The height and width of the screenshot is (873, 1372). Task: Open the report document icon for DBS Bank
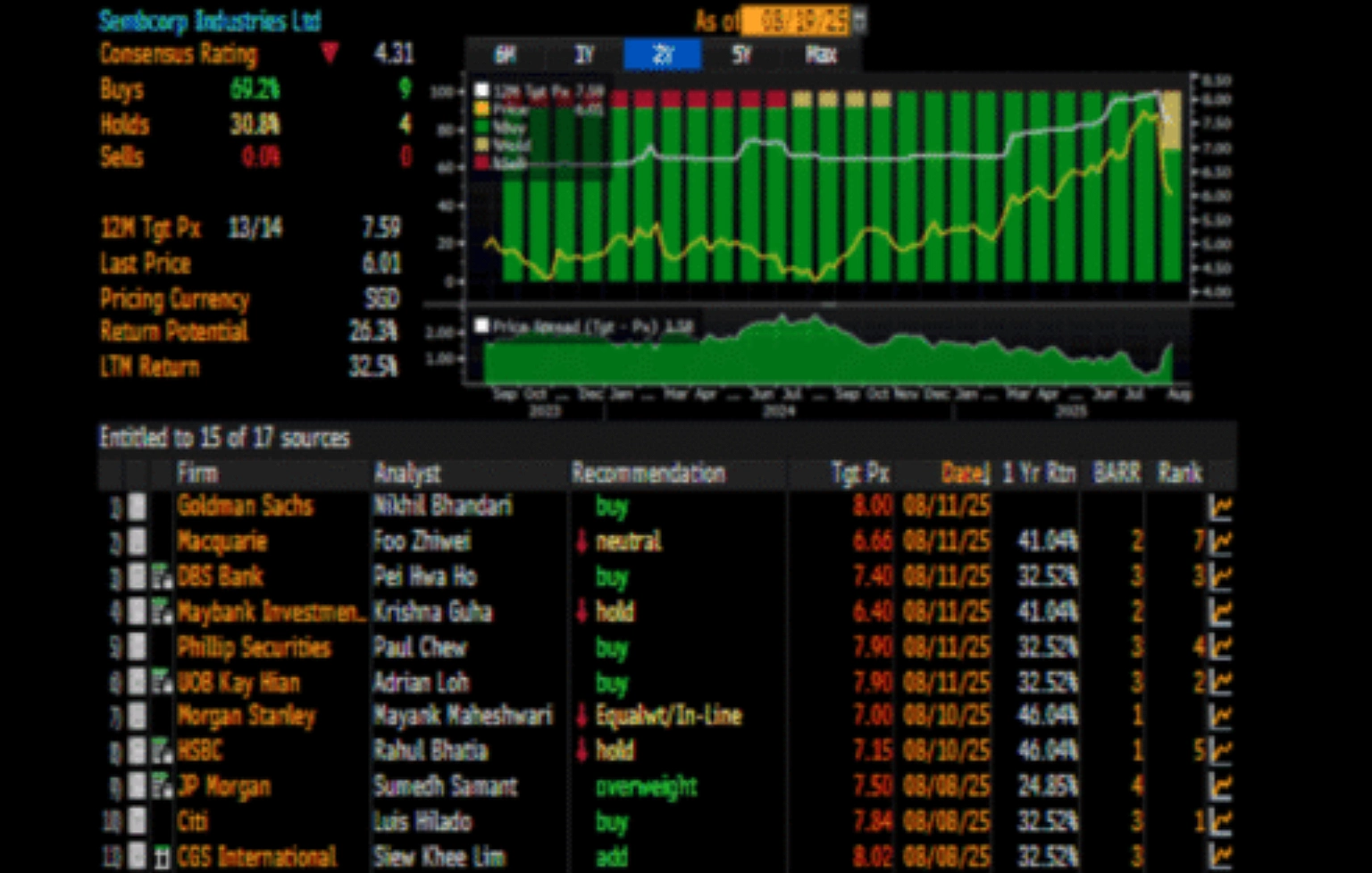(x=162, y=577)
